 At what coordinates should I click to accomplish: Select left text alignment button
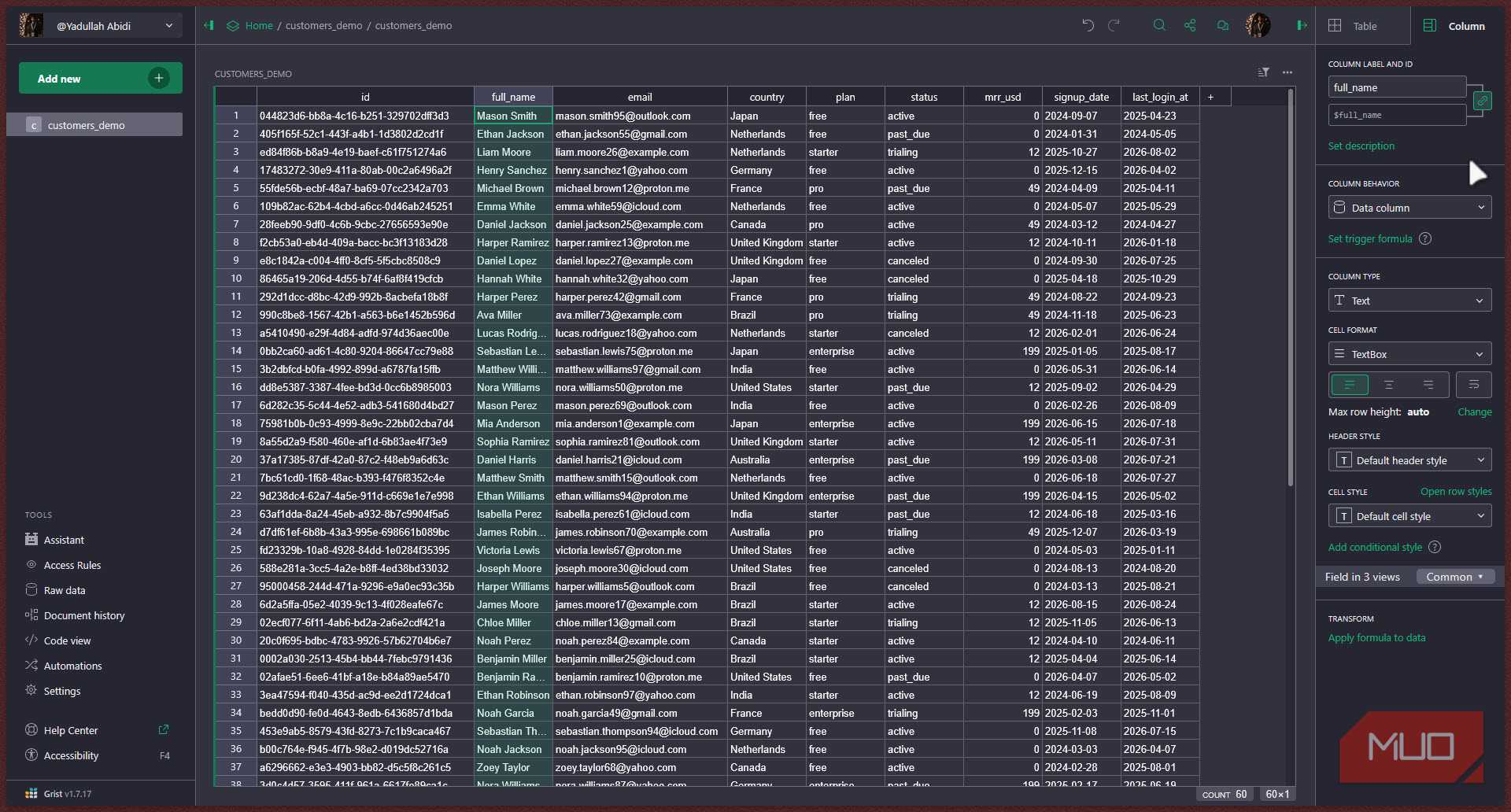[1350, 385]
